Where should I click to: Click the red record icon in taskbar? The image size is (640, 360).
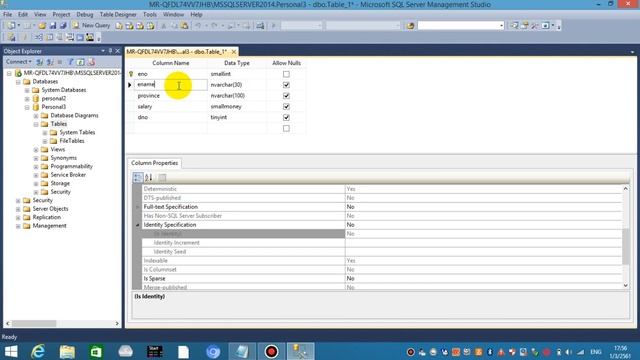click(x=271, y=351)
